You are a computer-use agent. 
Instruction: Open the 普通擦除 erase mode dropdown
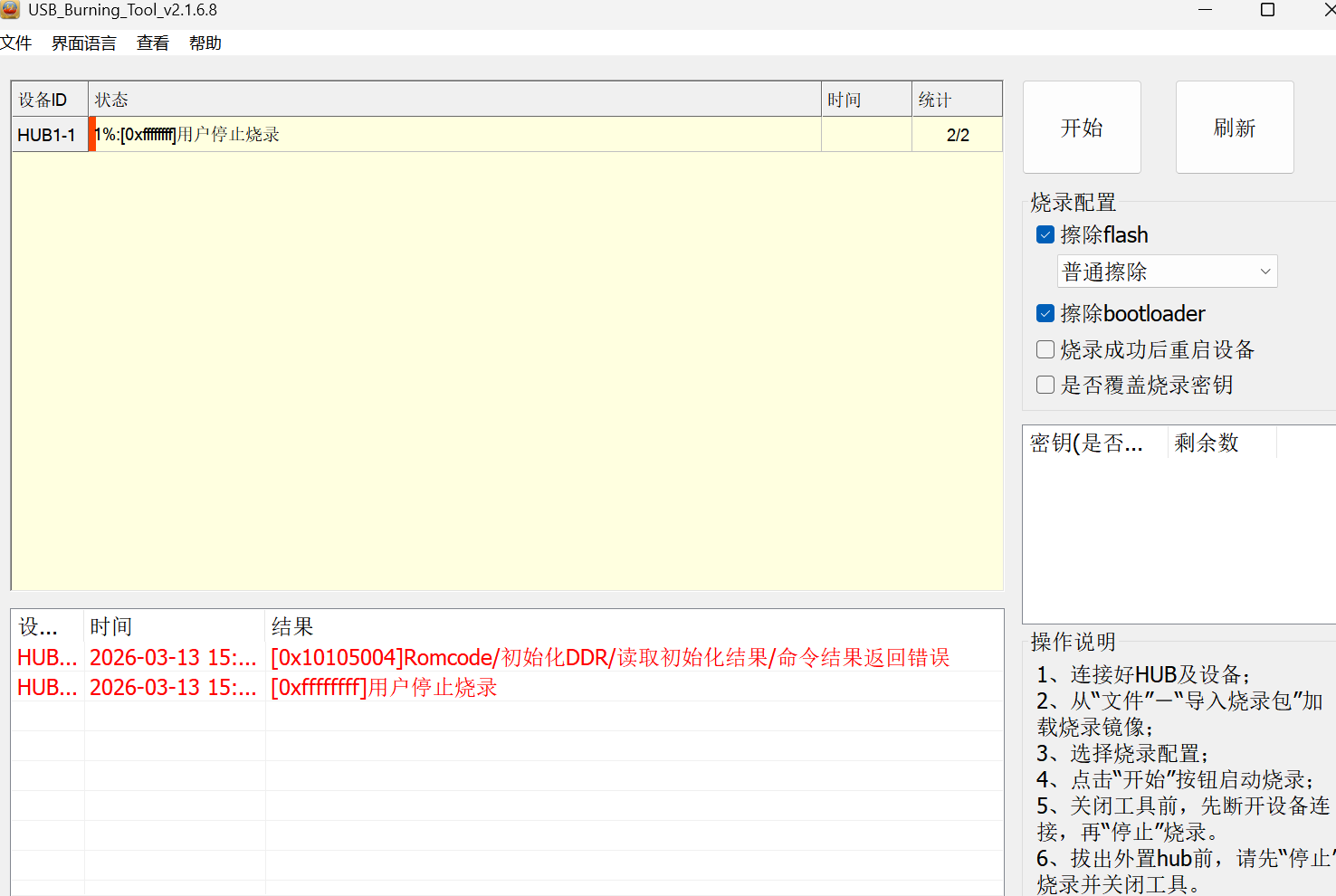(1168, 272)
